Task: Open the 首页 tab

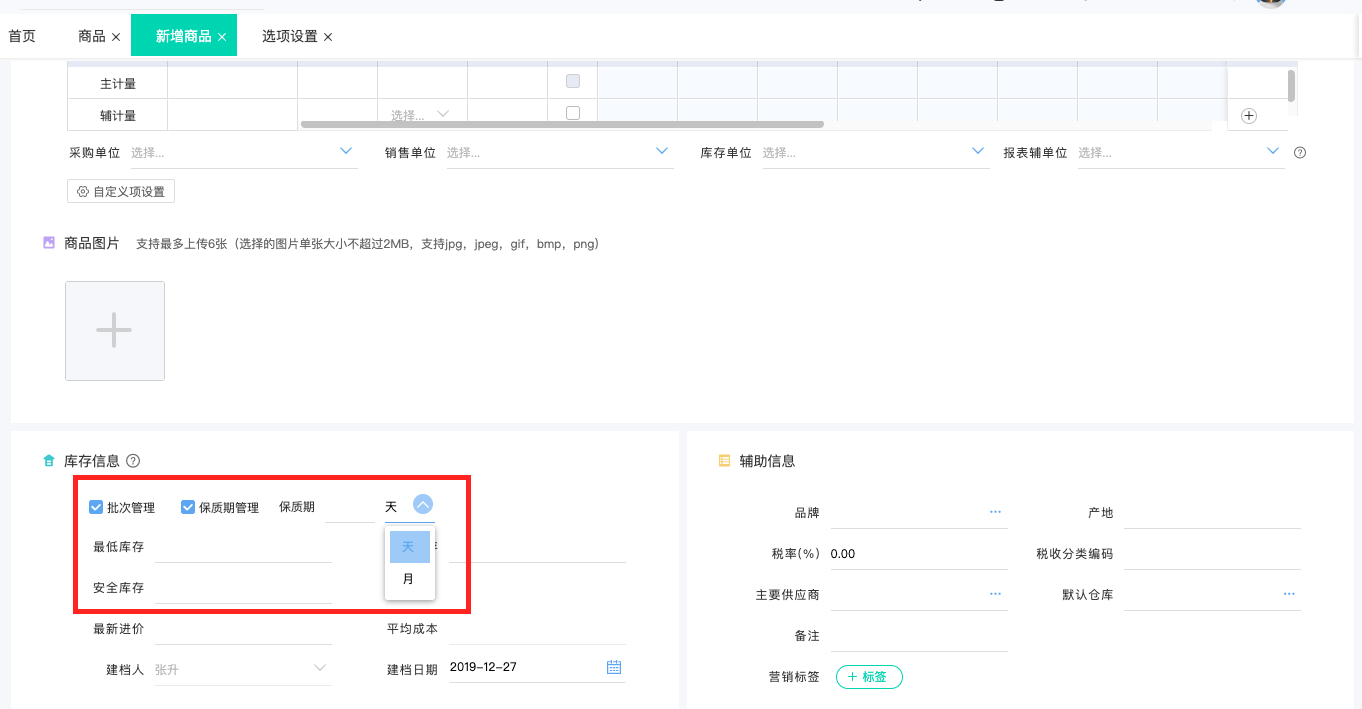Action: click(x=22, y=36)
